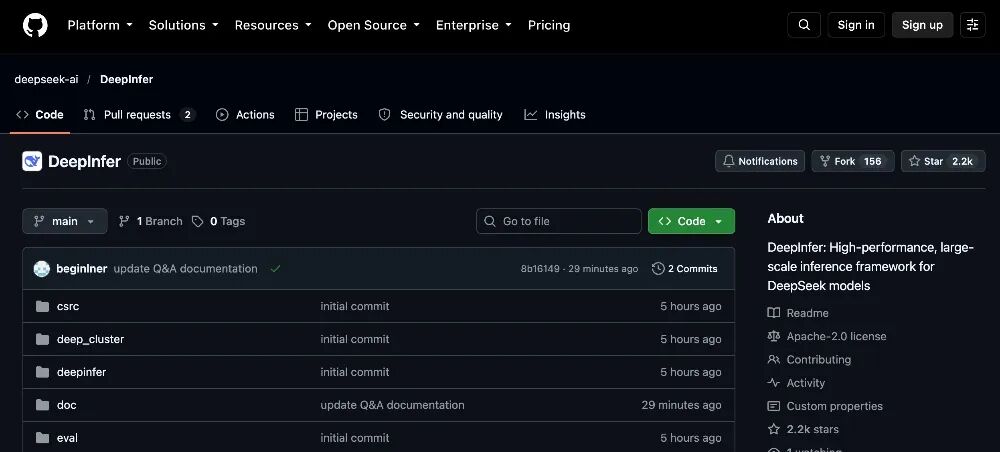Expand the green Code dropdown
This screenshot has height=452, width=1000.
pyautogui.click(x=691, y=221)
